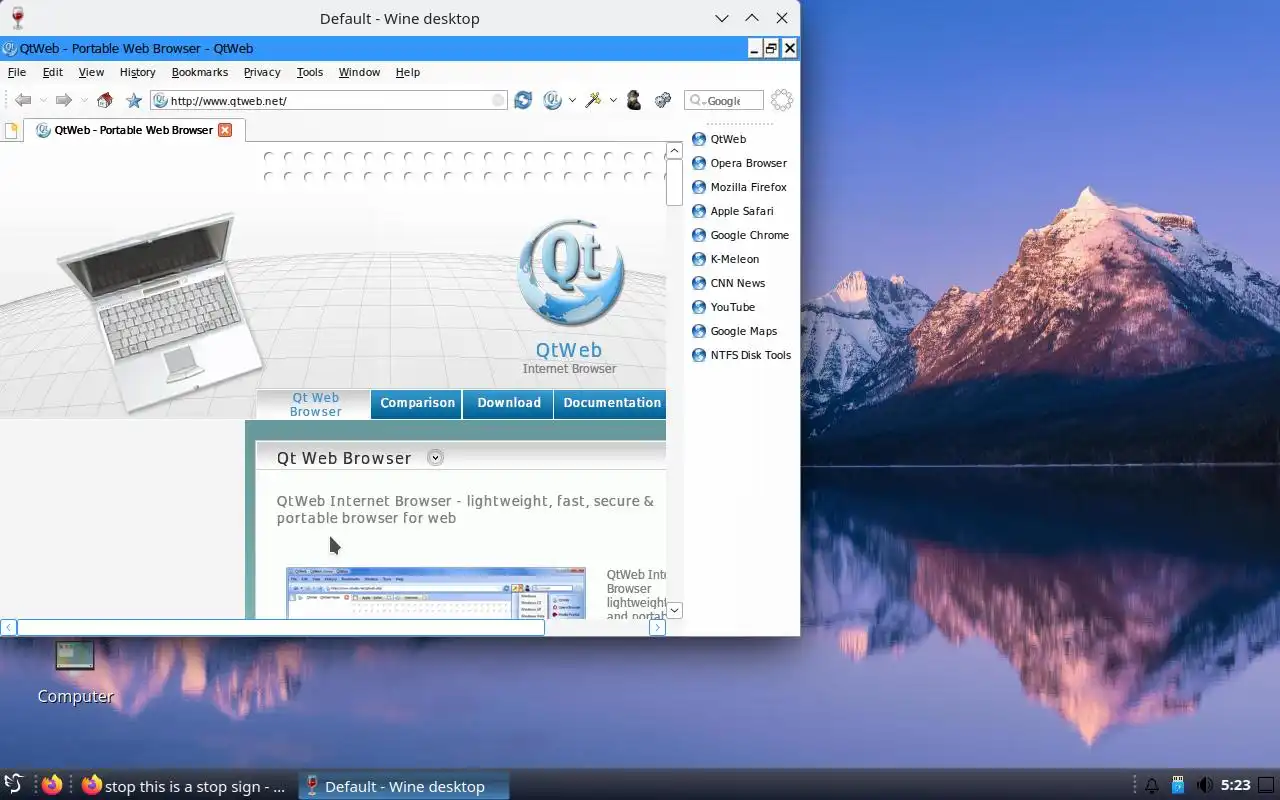Viewport: 1280px width, 800px height.
Task: Open the start menu icon in taskbar
Action: coord(13,785)
